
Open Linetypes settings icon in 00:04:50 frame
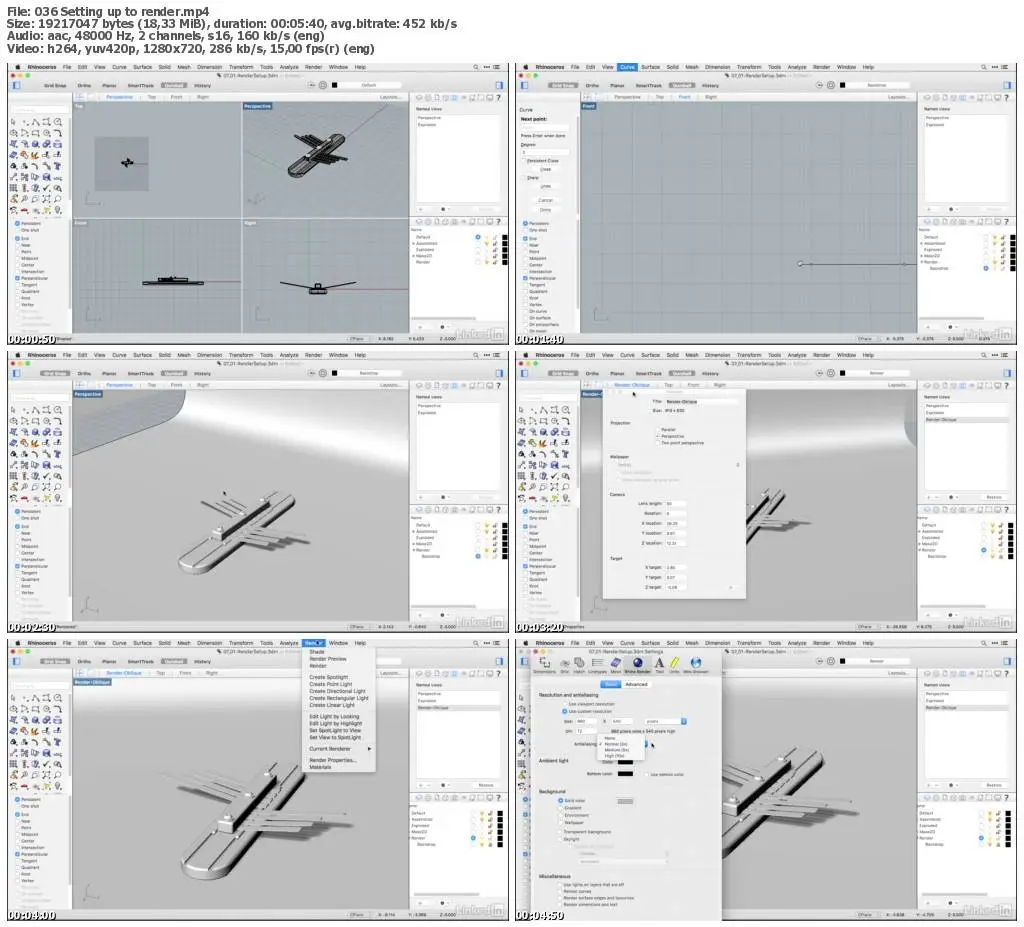pyautogui.click(x=597, y=664)
